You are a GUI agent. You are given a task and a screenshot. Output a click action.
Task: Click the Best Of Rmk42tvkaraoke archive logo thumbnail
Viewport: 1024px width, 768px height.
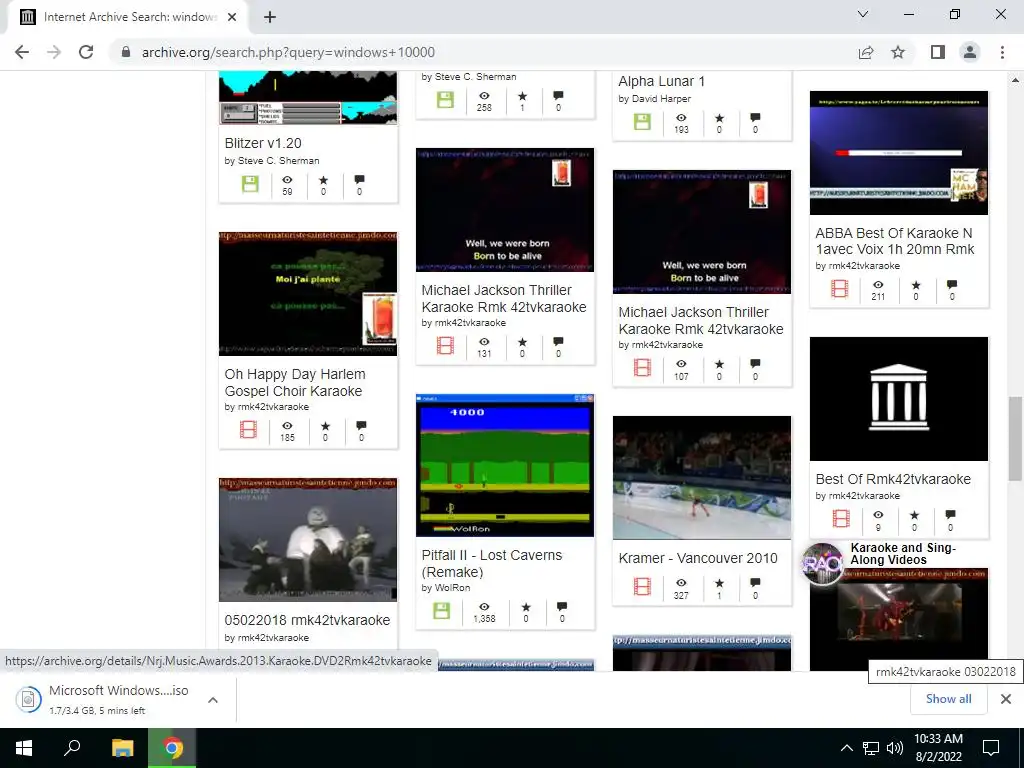pyautogui.click(x=899, y=399)
